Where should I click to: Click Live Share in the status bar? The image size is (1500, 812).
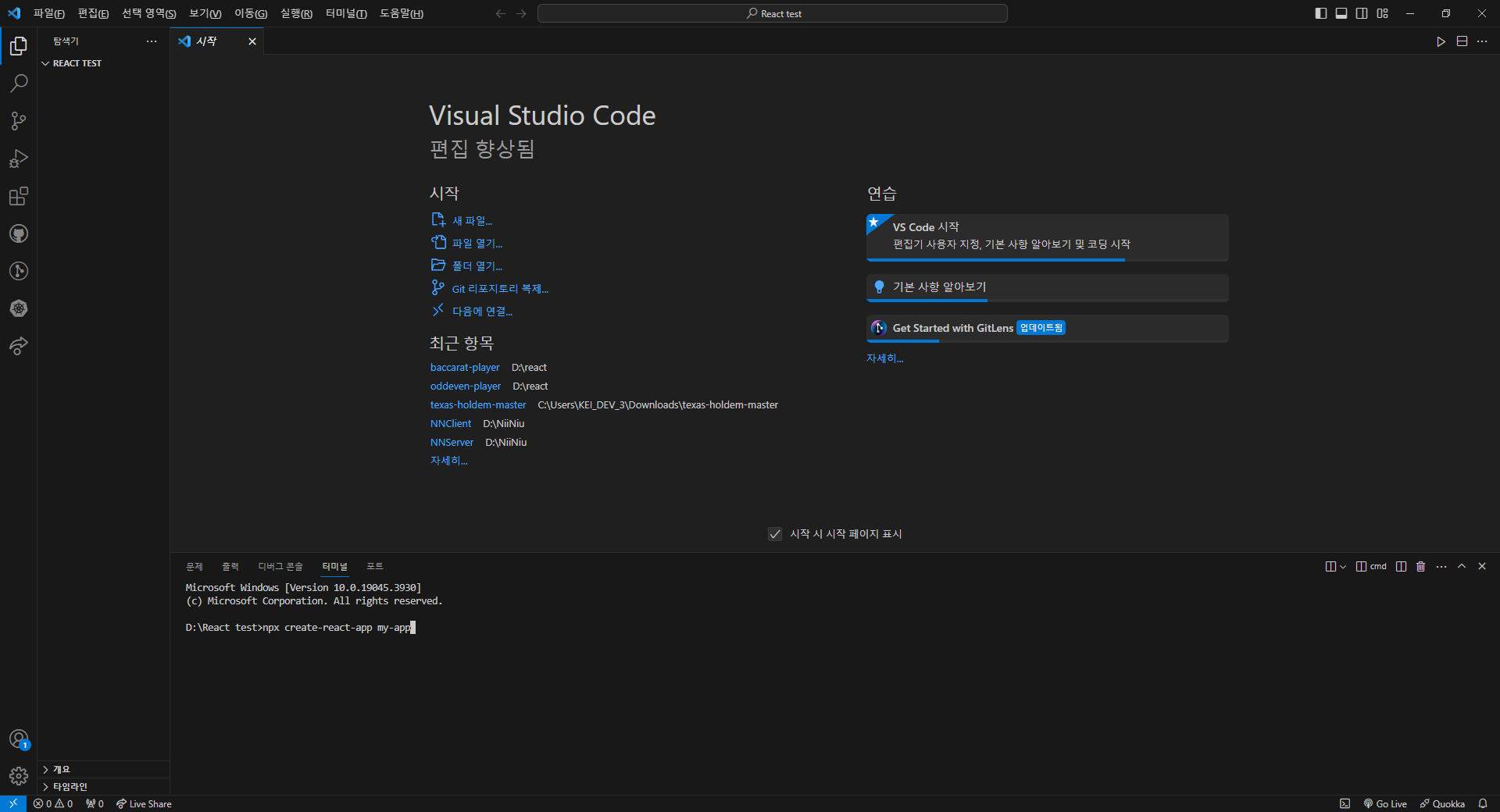pos(144,803)
